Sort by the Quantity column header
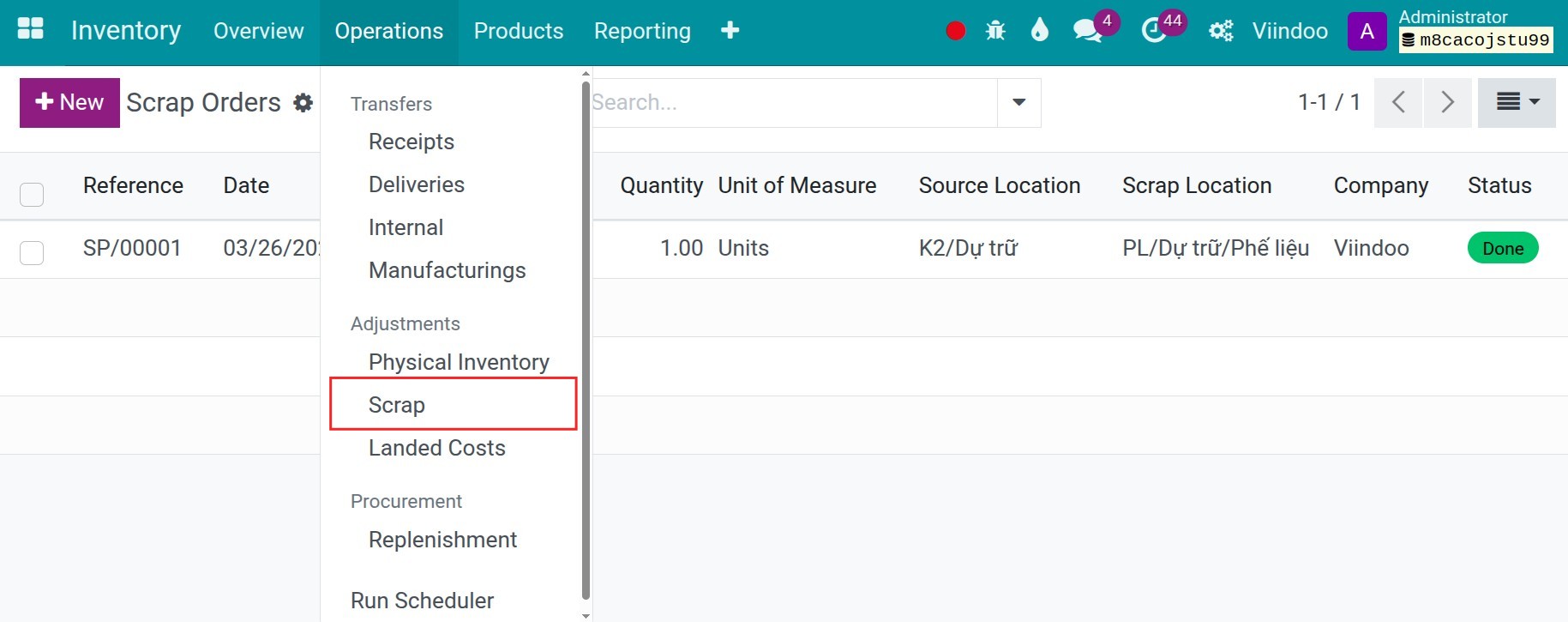This screenshot has width=1568, height=622. [x=661, y=185]
